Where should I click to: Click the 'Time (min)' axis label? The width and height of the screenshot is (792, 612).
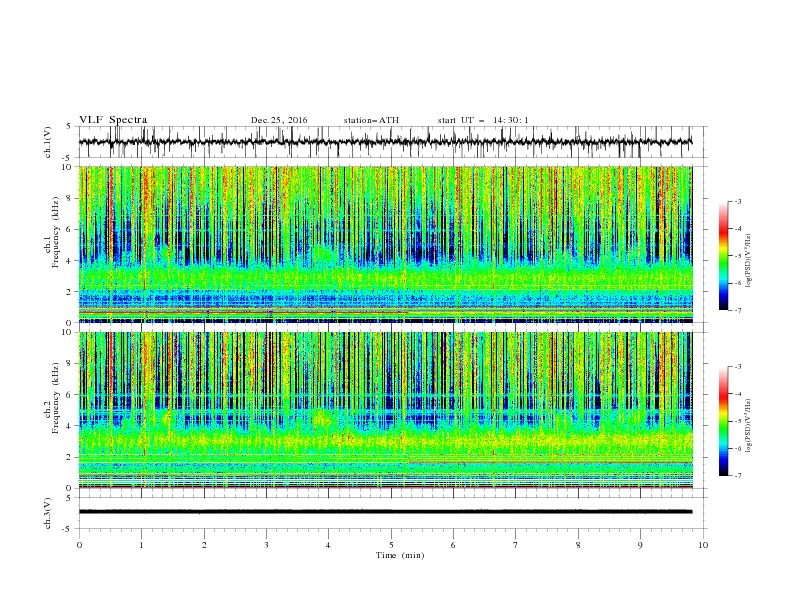400,555
